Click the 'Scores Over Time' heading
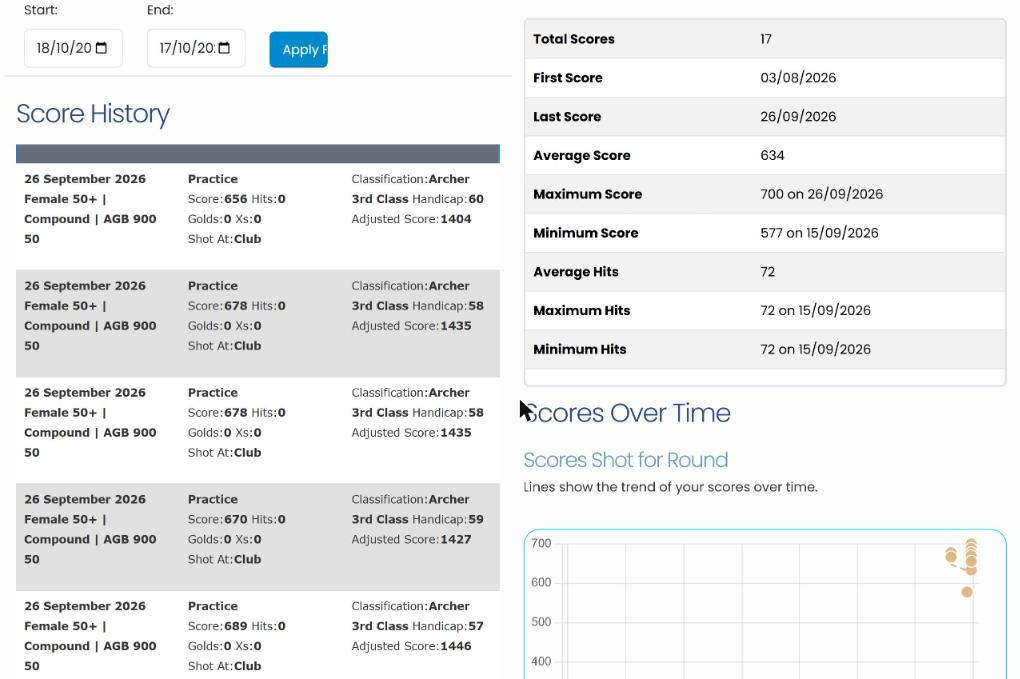 tap(627, 413)
